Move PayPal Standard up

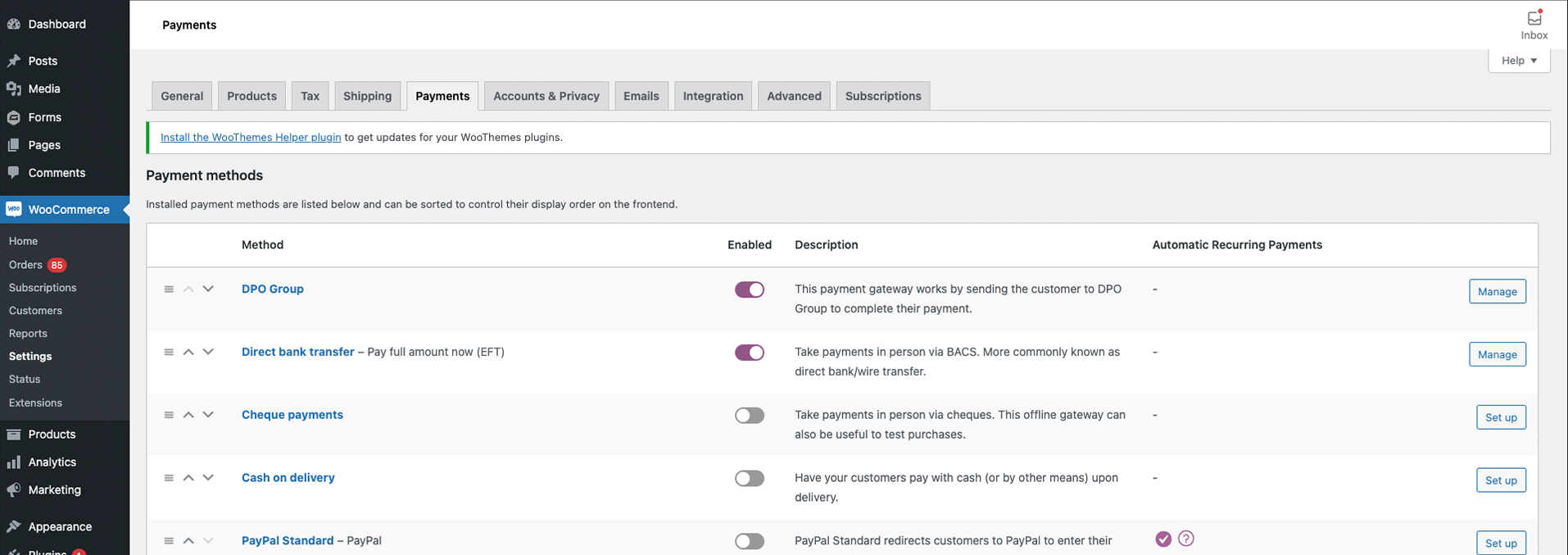(188, 541)
